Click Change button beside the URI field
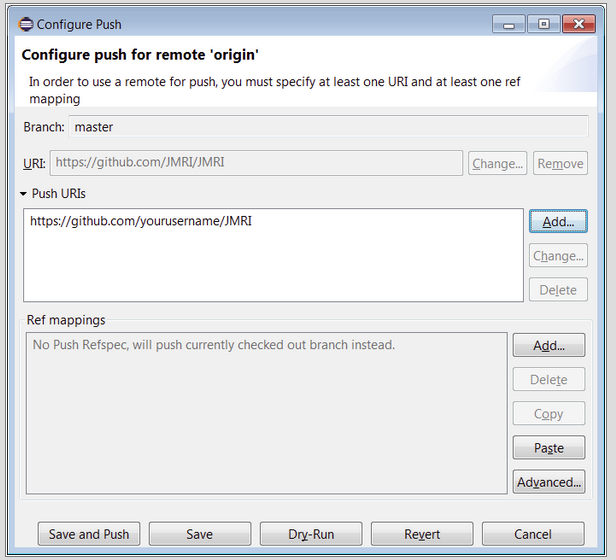 pyautogui.click(x=498, y=163)
